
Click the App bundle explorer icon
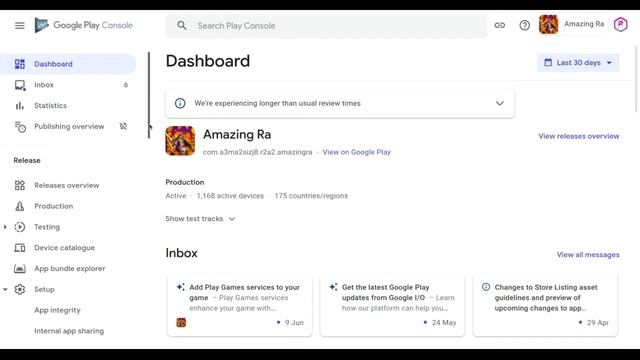click(20, 269)
